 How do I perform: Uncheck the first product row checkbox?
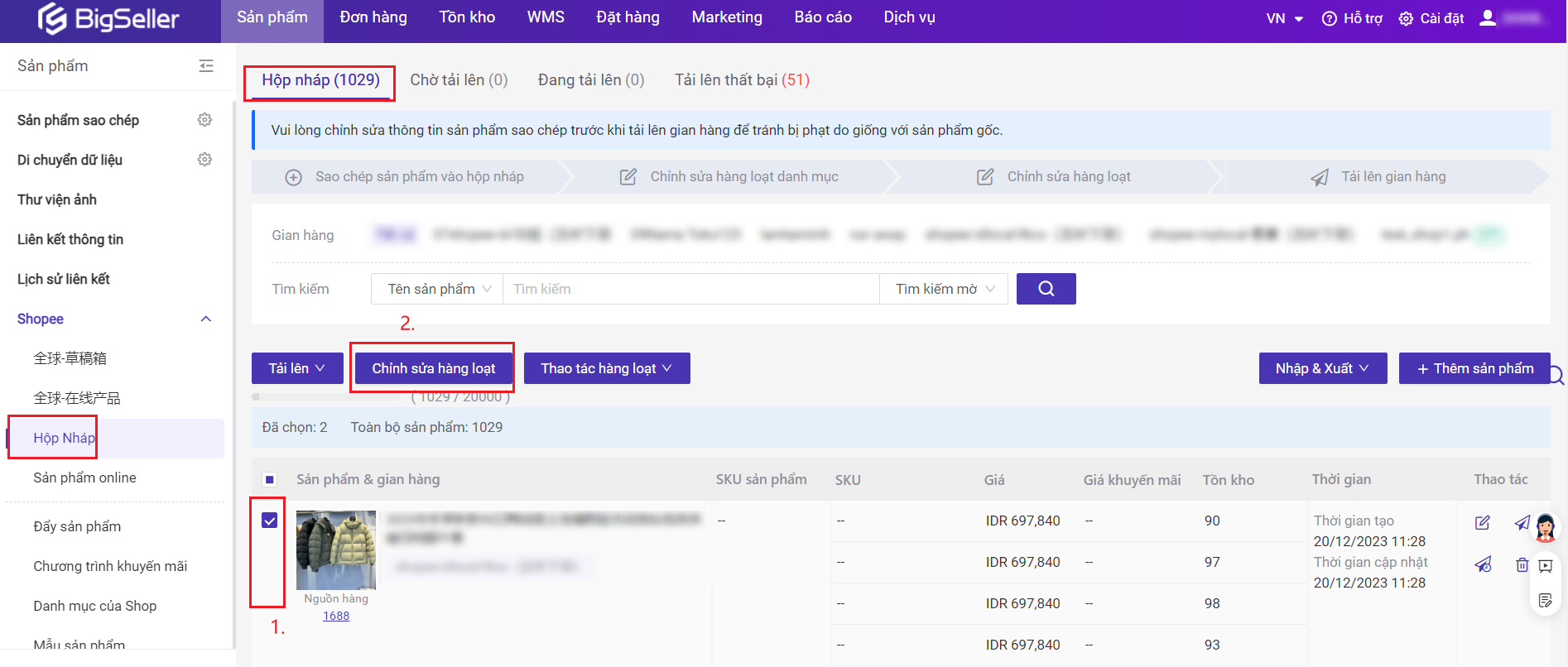(x=269, y=521)
